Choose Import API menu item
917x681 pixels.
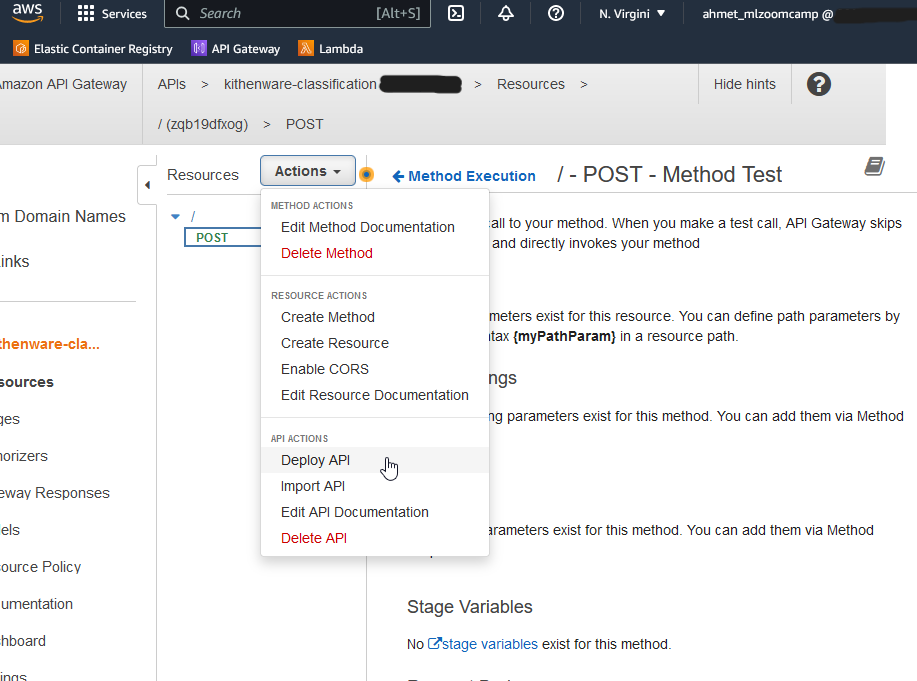313,486
